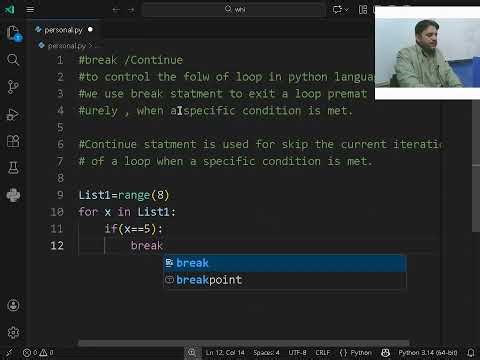This screenshot has height=360, width=480.
Task: Click line number 9 in the gutter
Action: (x=60, y=195)
